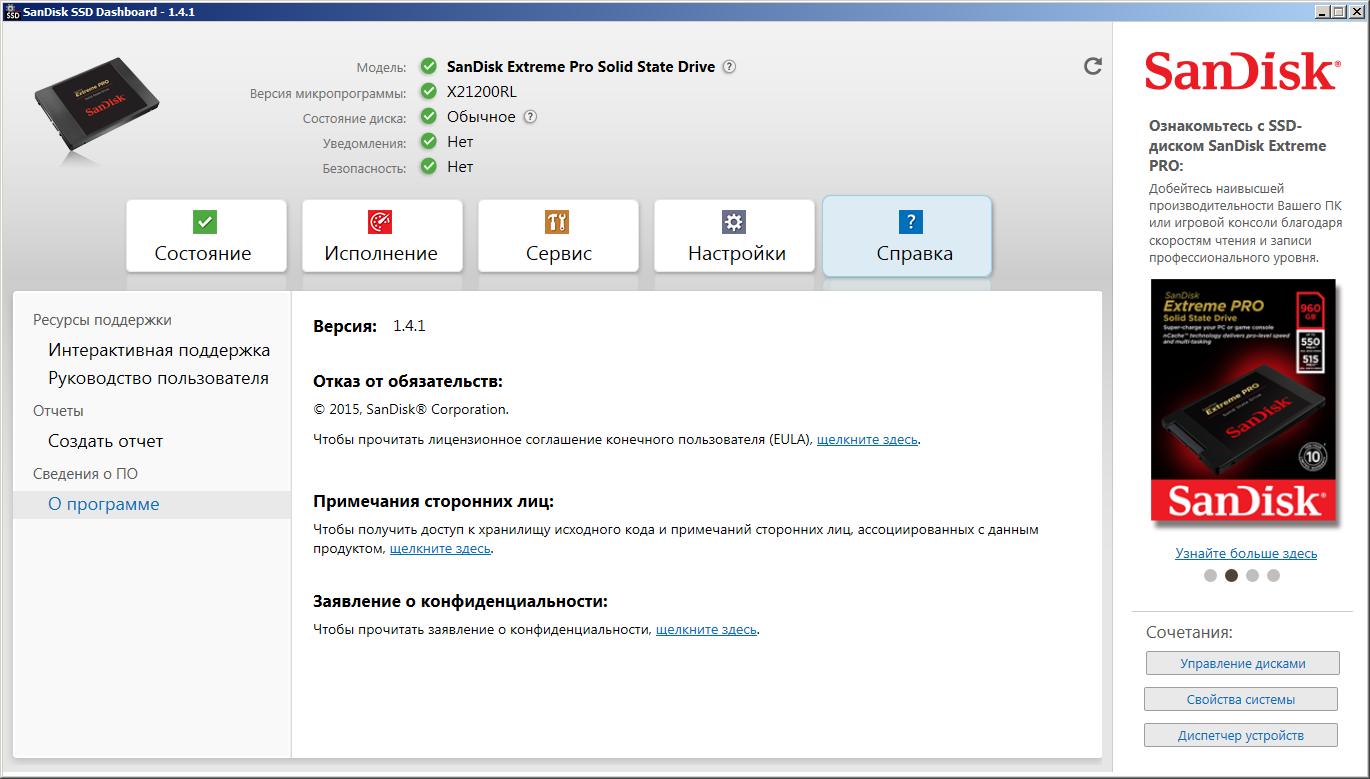The height and width of the screenshot is (779, 1370).
Task: Click the 'Свойства системы' button
Action: [x=1241, y=699]
